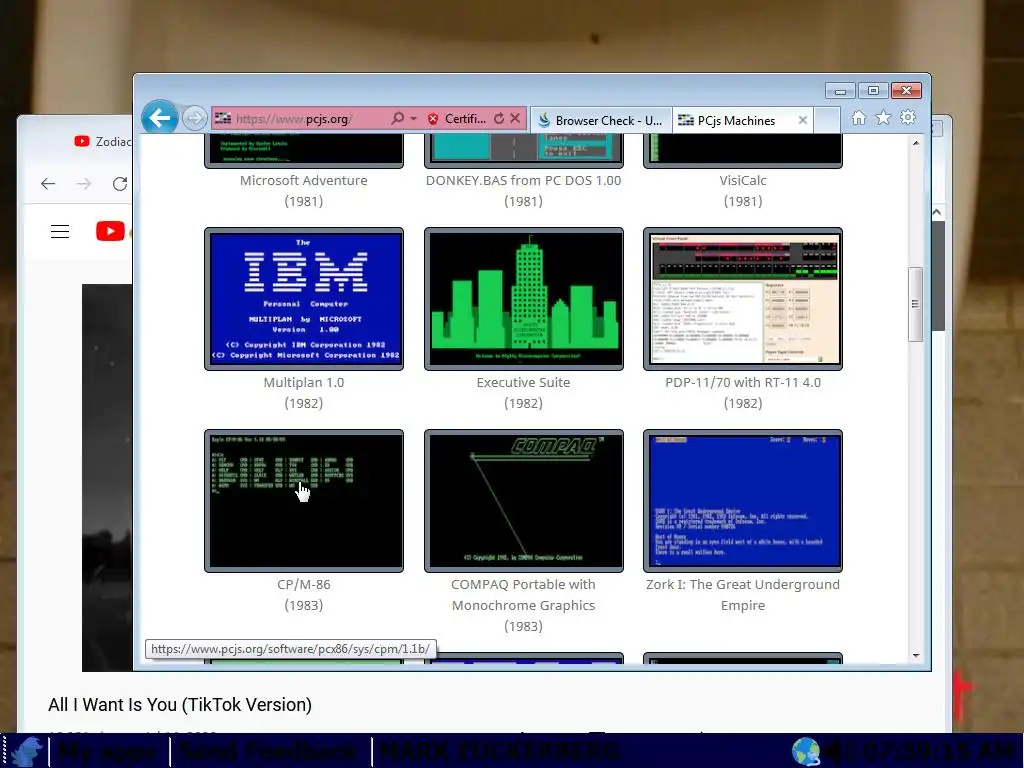Viewport: 1024px width, 768px height.
Task: Go to the Internet Explorer home page
Action: click(859, 118)
